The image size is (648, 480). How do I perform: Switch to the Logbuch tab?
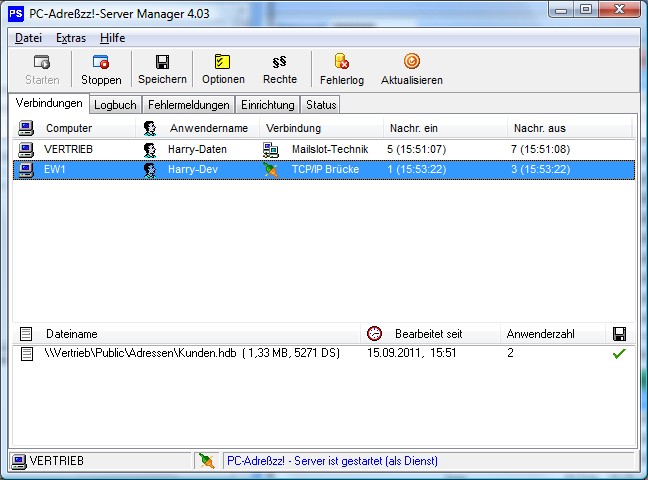pyautogui.click(x=115, y=105)
